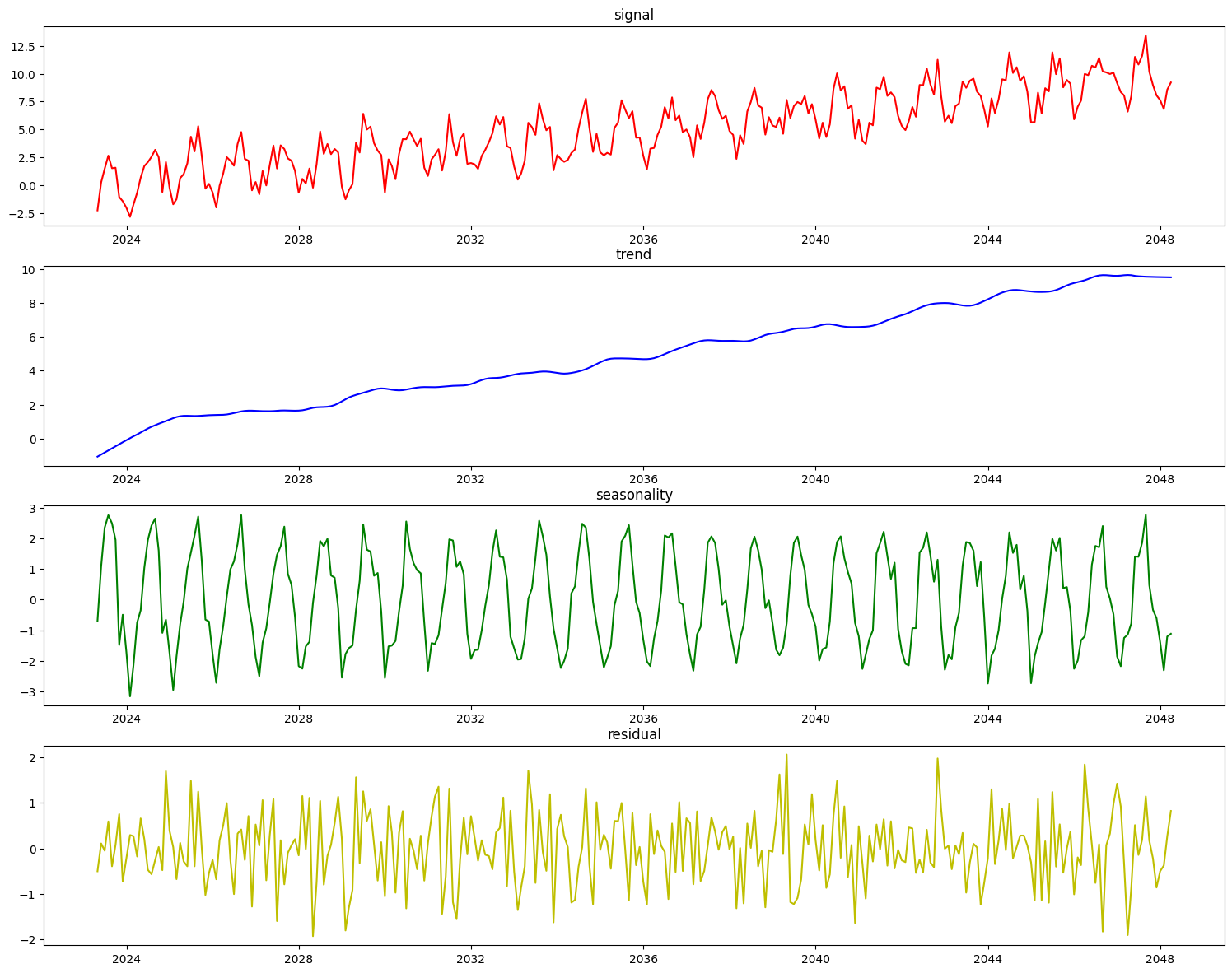Click the 2036 x-axis label under residual plot
Screen dimensions: 1232x973
tap(643, 958)
